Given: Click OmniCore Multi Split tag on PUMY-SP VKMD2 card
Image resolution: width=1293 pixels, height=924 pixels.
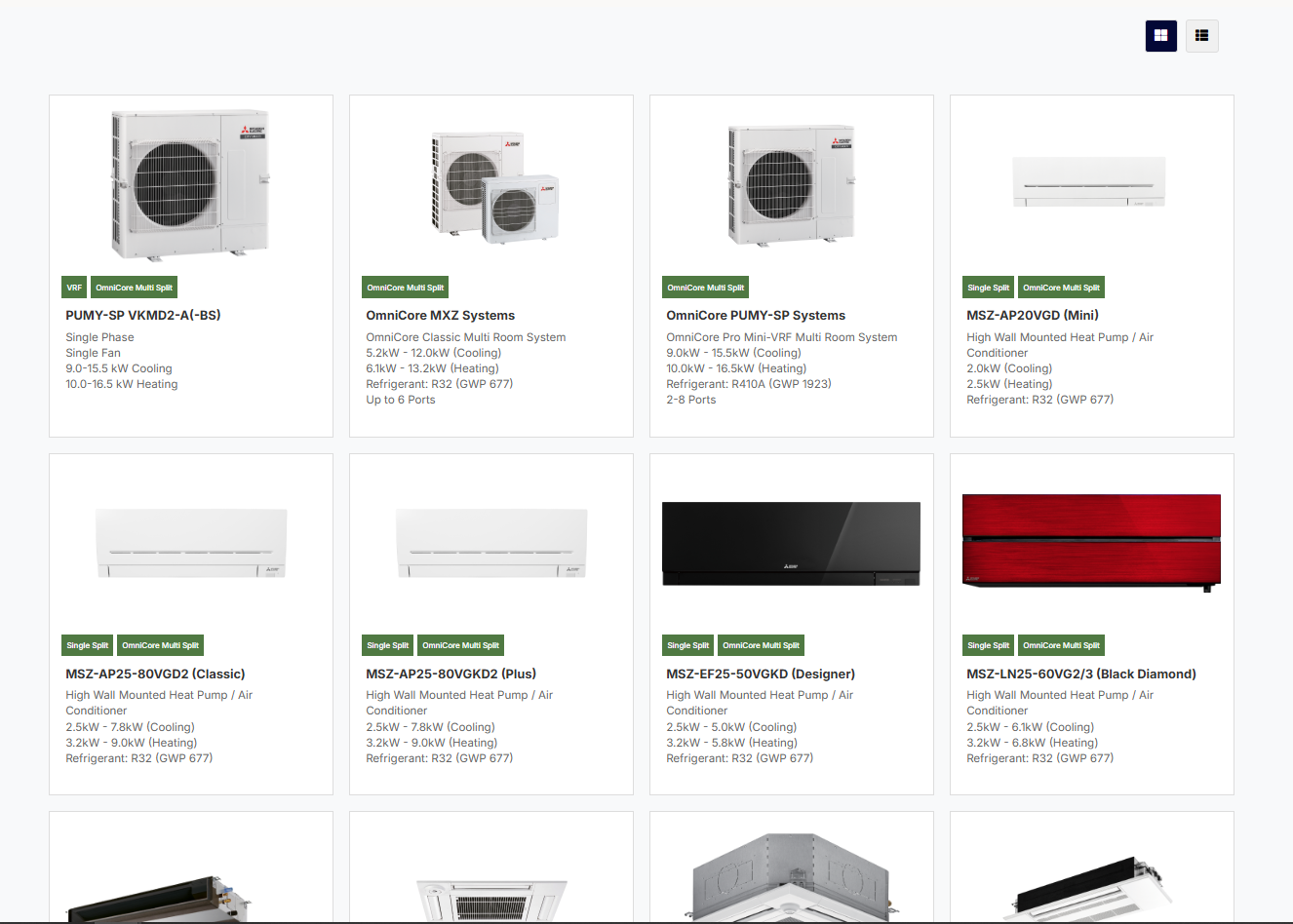Looking at the screenshot, I should [134, 288].
